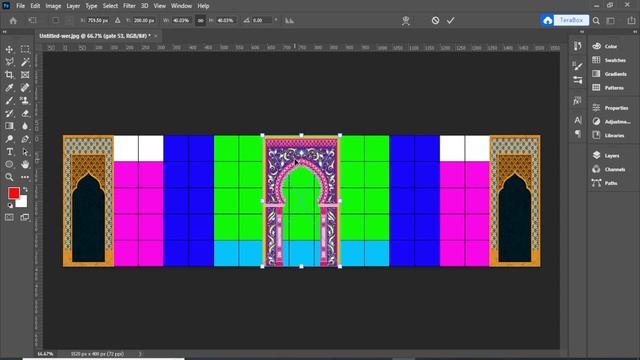Select the Dodge tool
This screenshot has width=640, height=360.
9,139
